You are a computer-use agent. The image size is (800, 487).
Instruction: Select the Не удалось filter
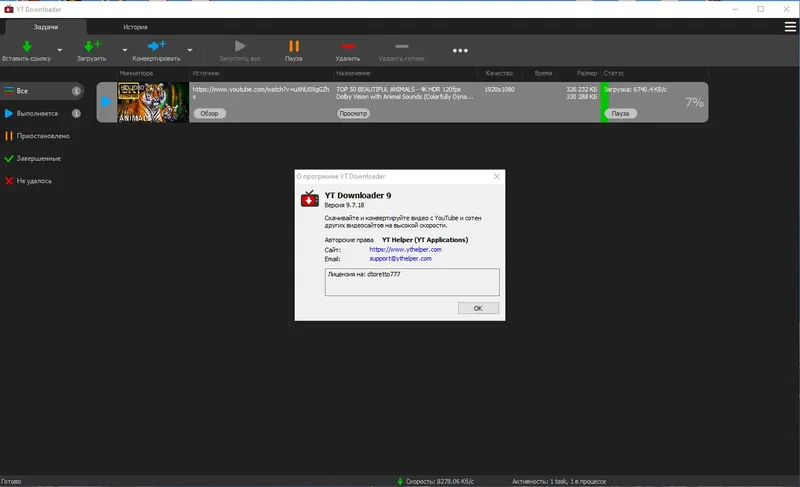tap(42, 181)
